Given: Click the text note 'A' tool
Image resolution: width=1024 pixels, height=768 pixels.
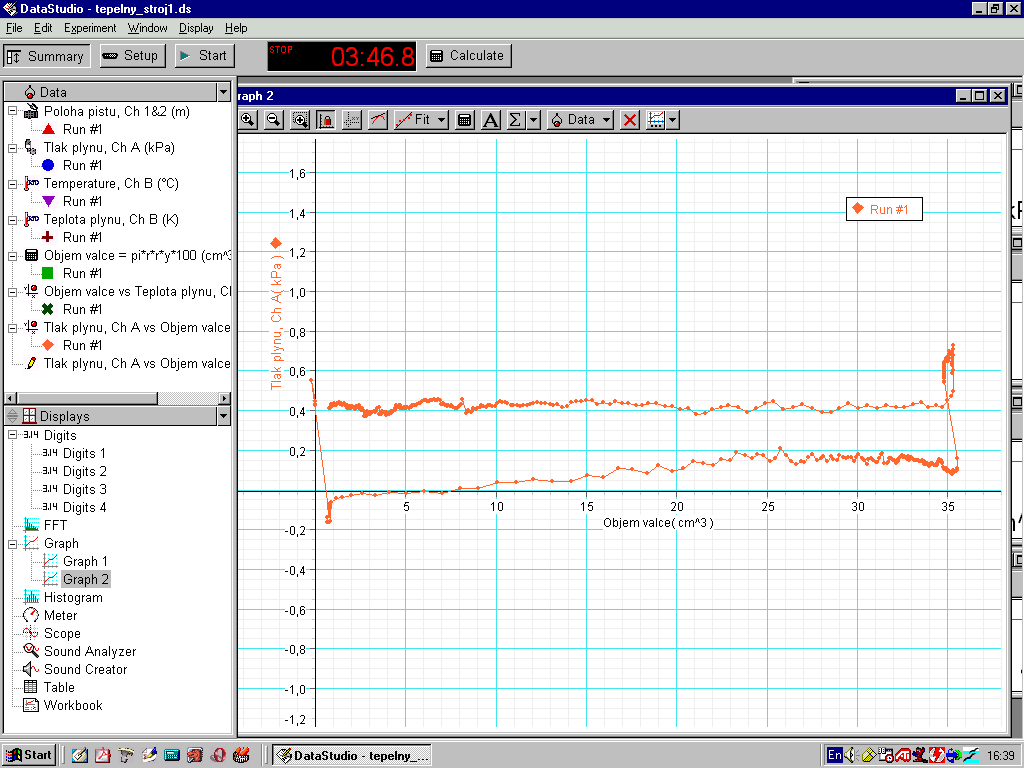Looking at the screenshot, I should pyautogui.click(x=491, y=120).
